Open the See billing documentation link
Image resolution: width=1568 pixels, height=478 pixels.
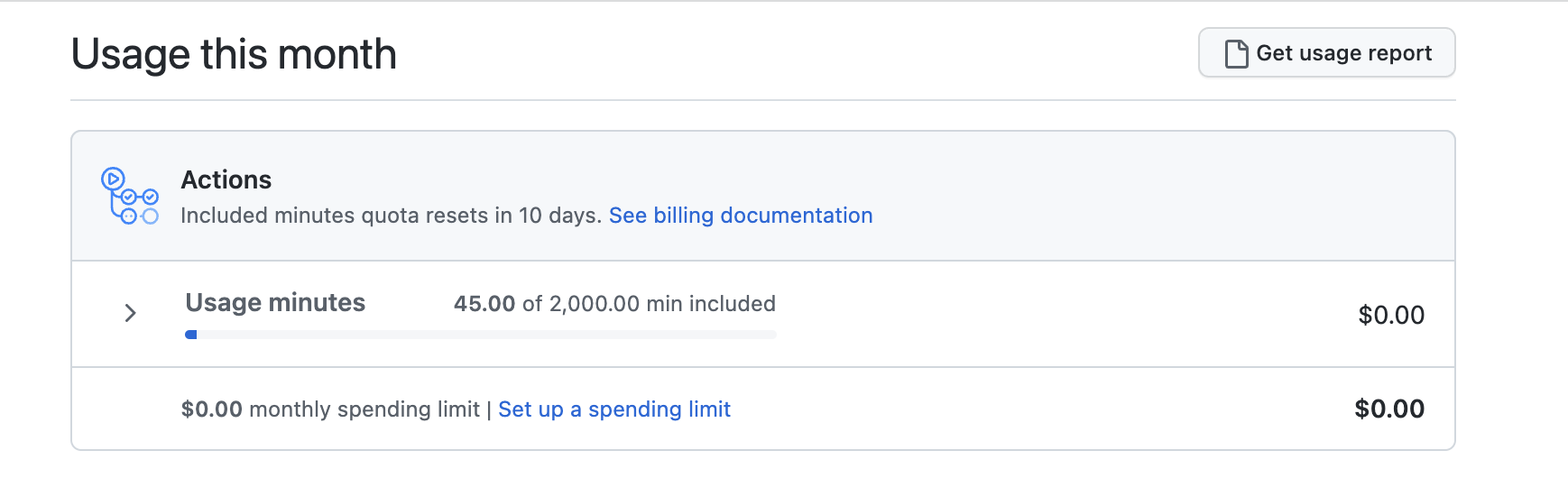tap(740, 216)
